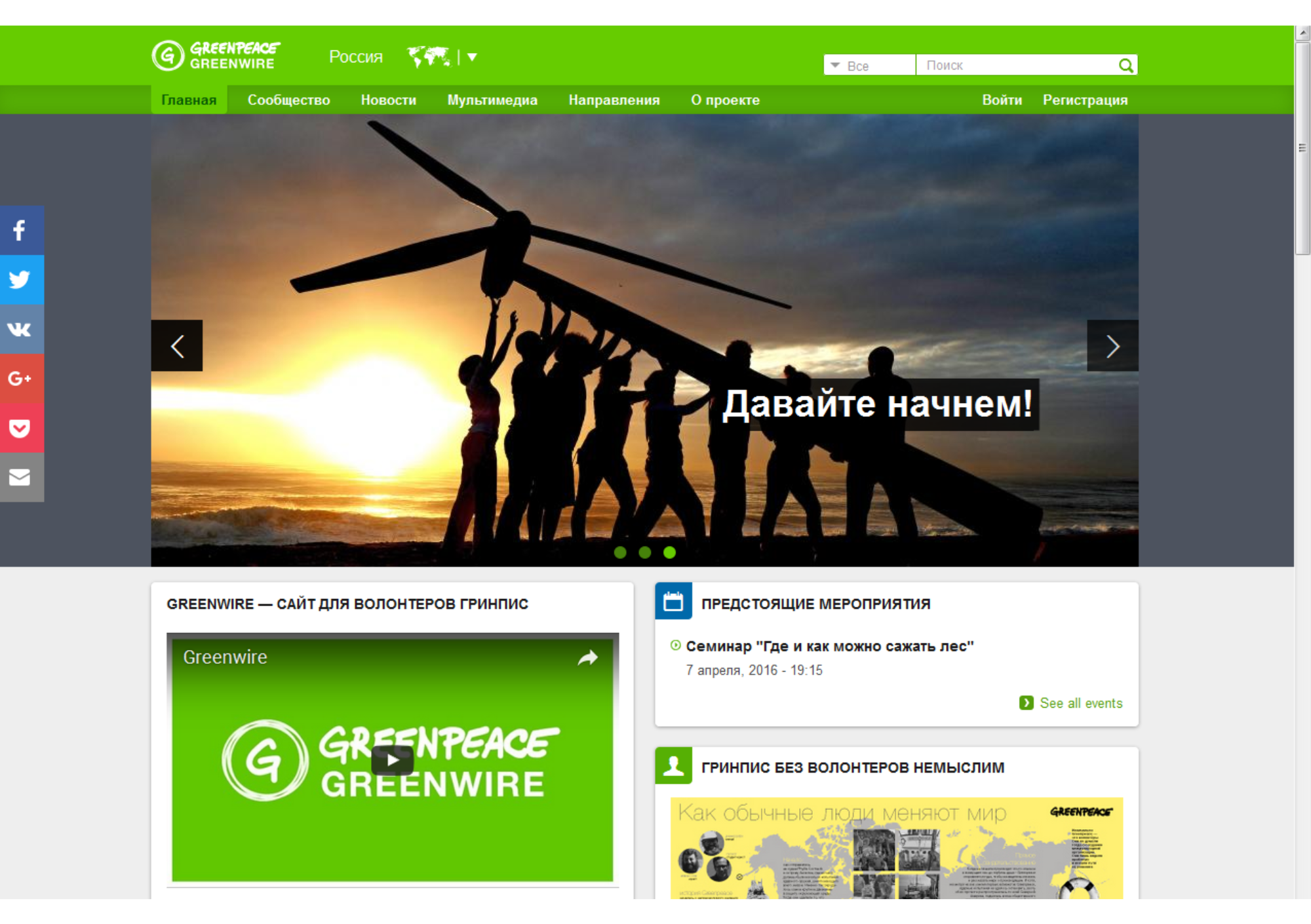Show next slide with right chevron arrow
The height and width of the screenshot is (924, 1311).
(x=1112, y=346)
